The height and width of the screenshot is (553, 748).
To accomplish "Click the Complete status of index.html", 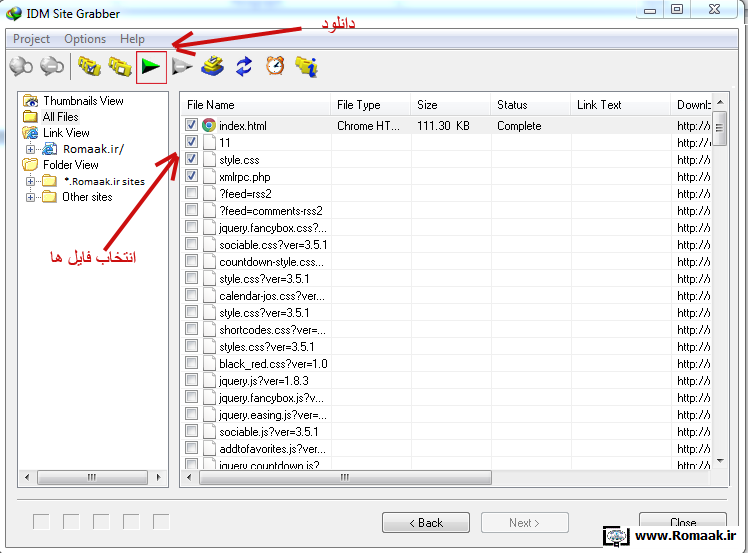I will (x=519, y=126).
